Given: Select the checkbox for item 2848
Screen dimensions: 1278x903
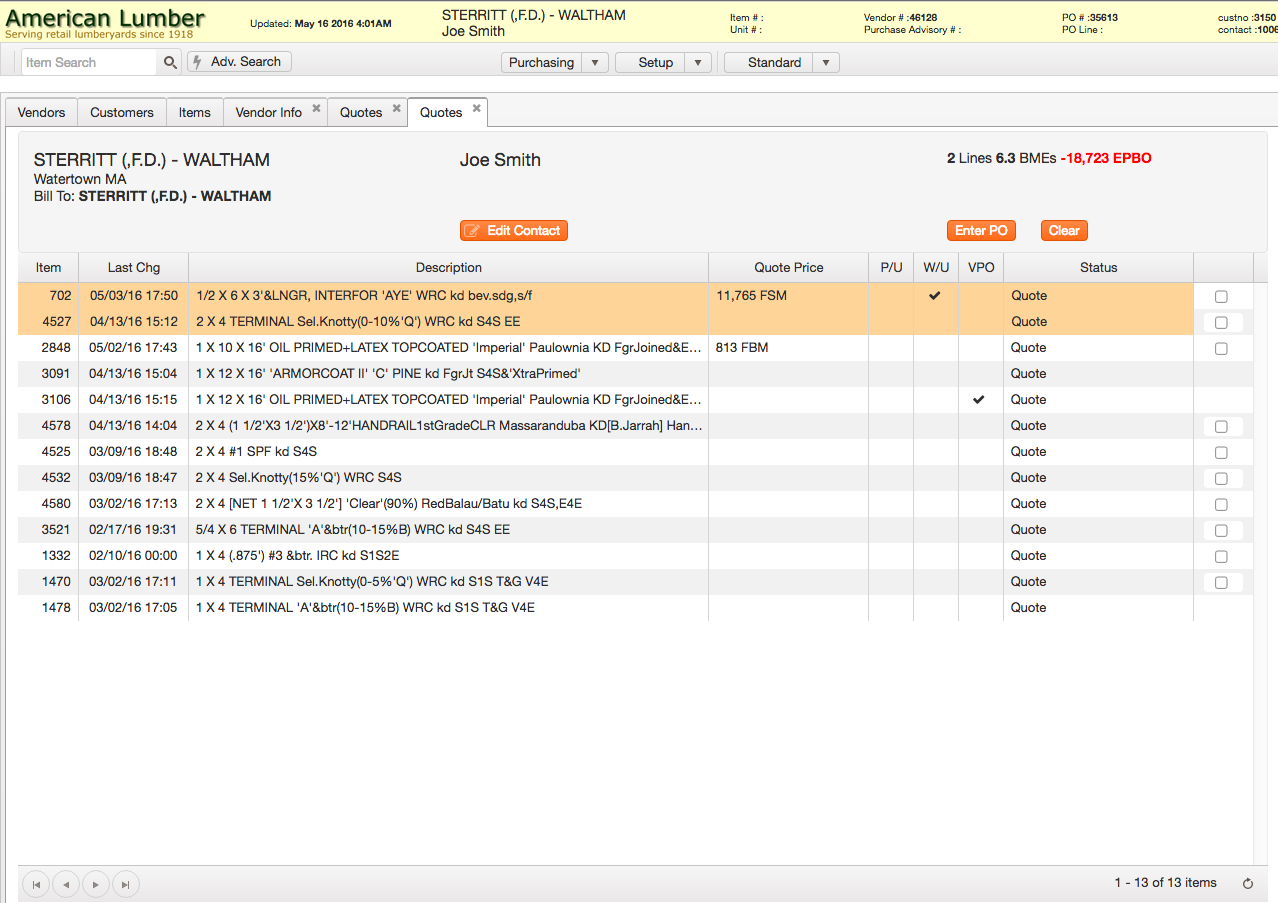Looking at the screenshot, I should [x=1221, y=349].
